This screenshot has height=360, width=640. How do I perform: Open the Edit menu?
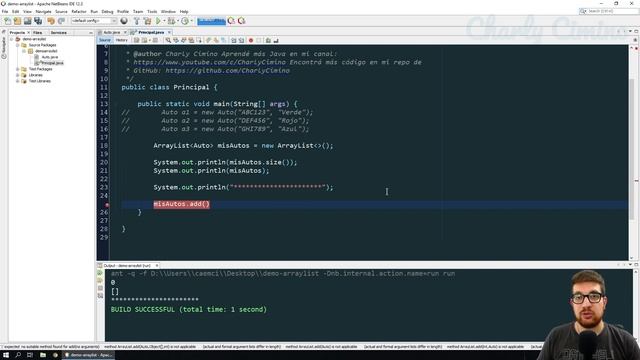(x=16, y=11)
